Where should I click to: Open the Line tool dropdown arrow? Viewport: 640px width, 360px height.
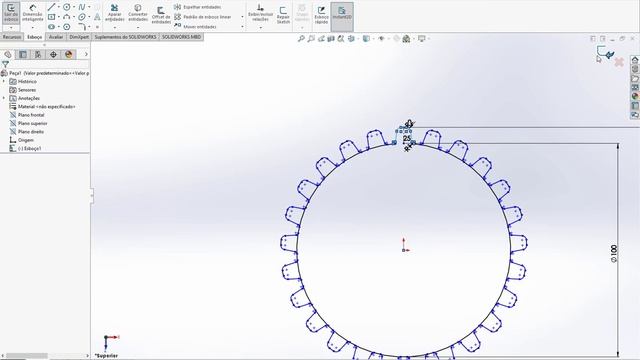(58, 7)
